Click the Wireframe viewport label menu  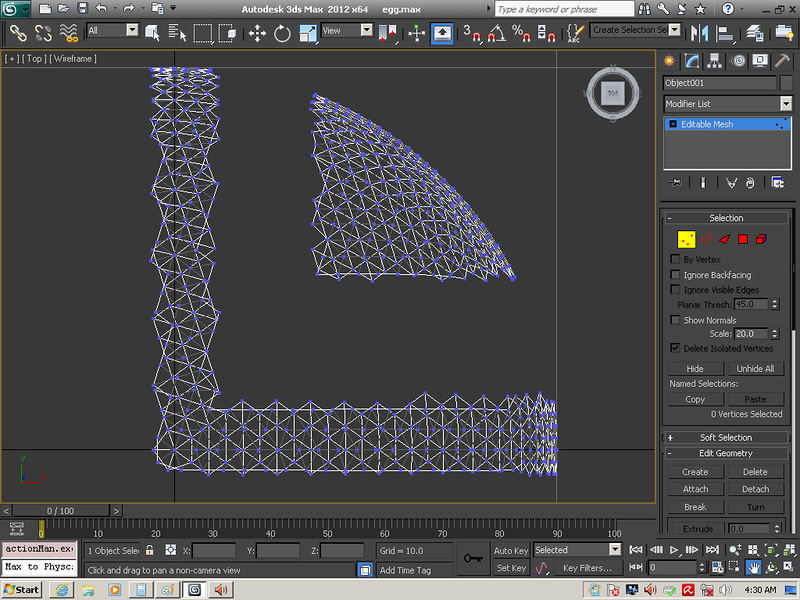click(73, 59)
